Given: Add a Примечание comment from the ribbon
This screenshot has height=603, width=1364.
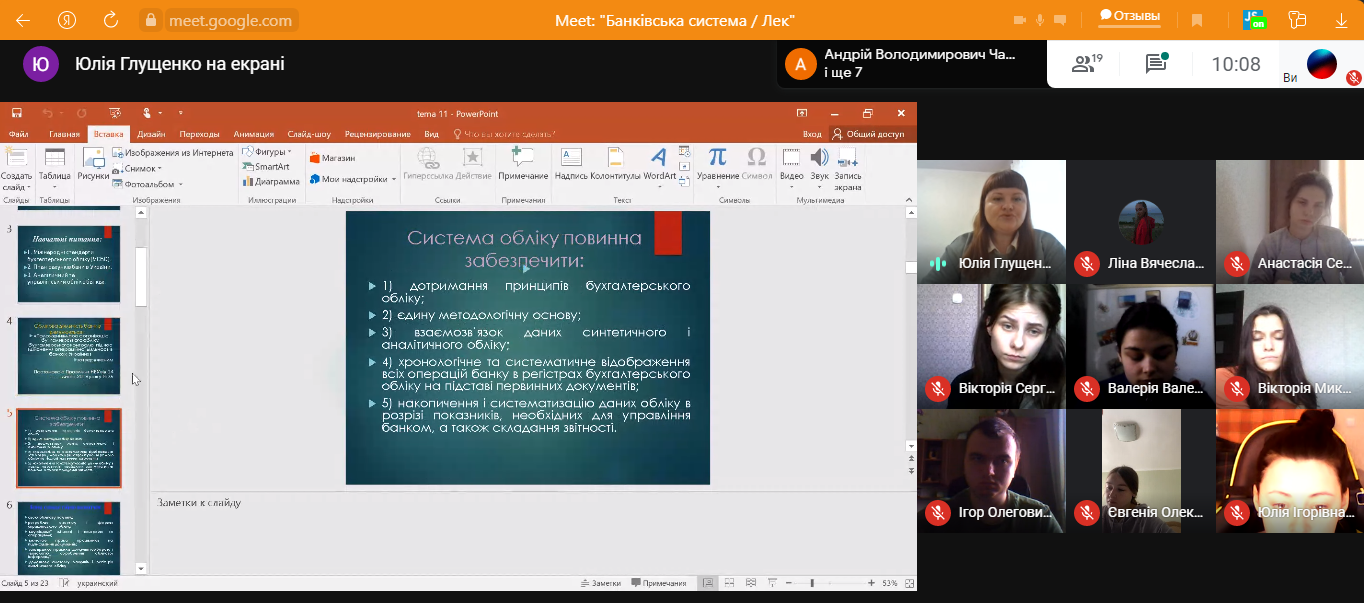Looking at the screenshot, I should [x=523, y=165].
